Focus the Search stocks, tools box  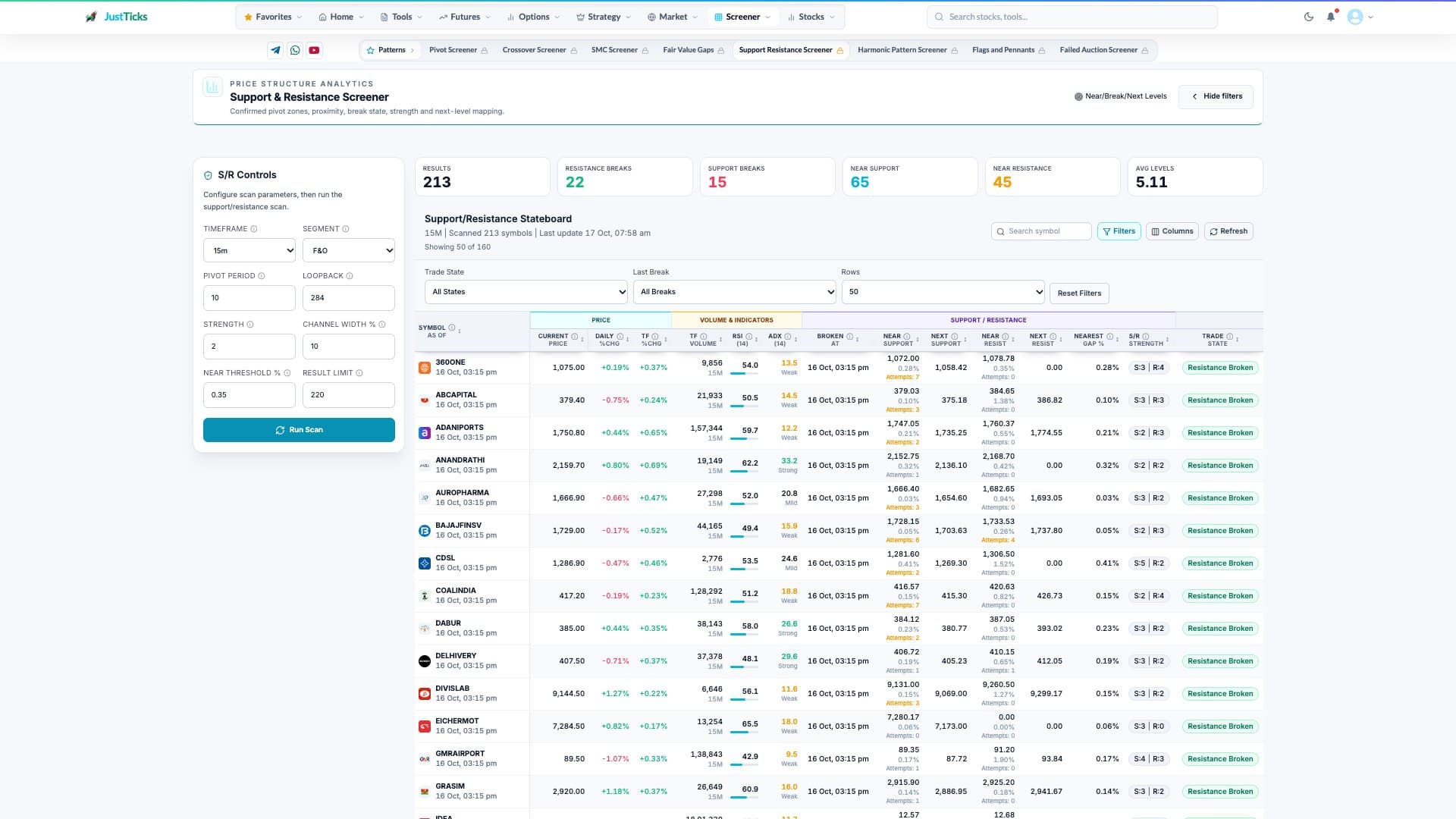(x=1072, y=17)
